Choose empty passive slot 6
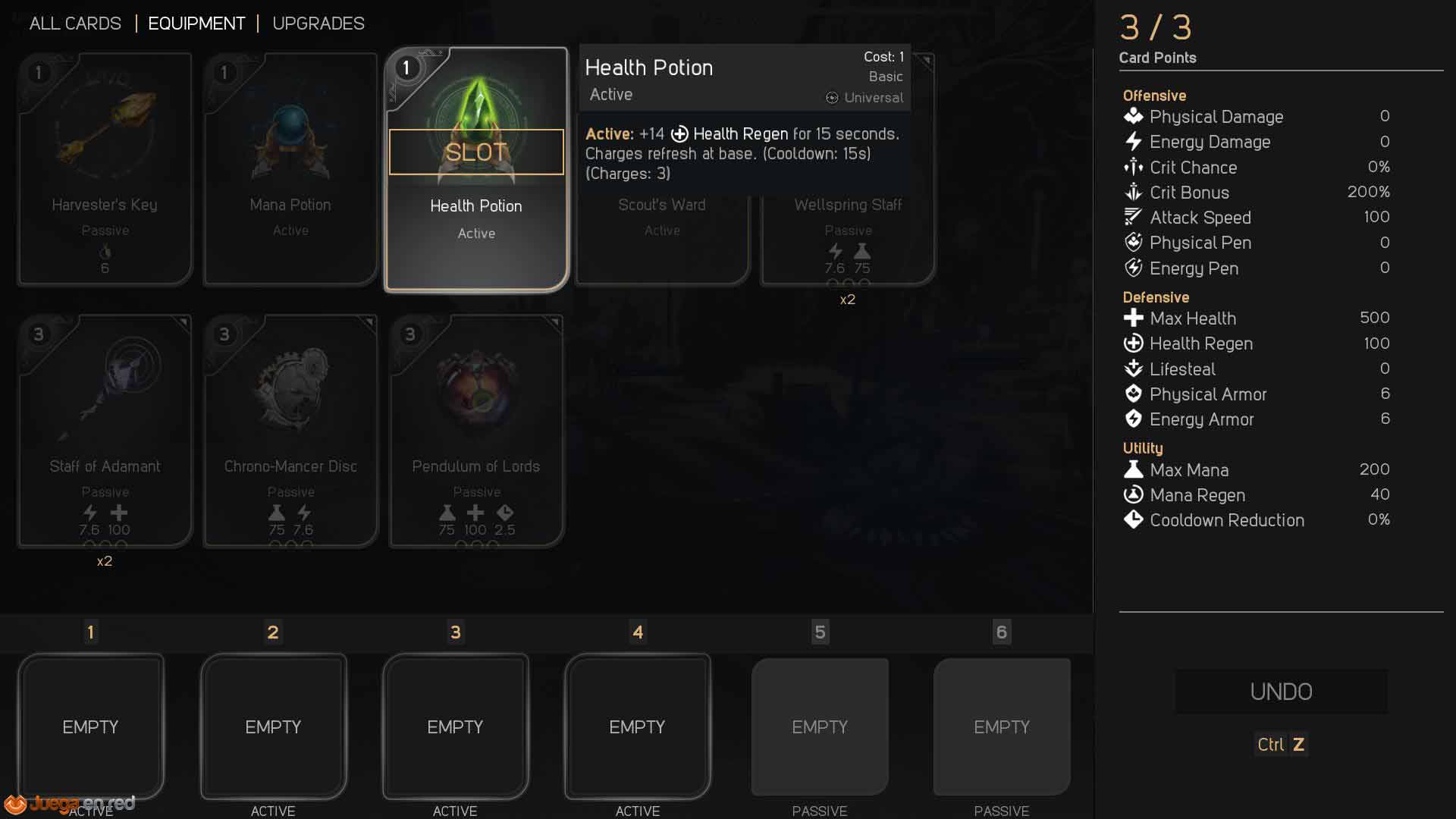Image resolution: width=1456 pixels, height=819 pixels. 1002,726
